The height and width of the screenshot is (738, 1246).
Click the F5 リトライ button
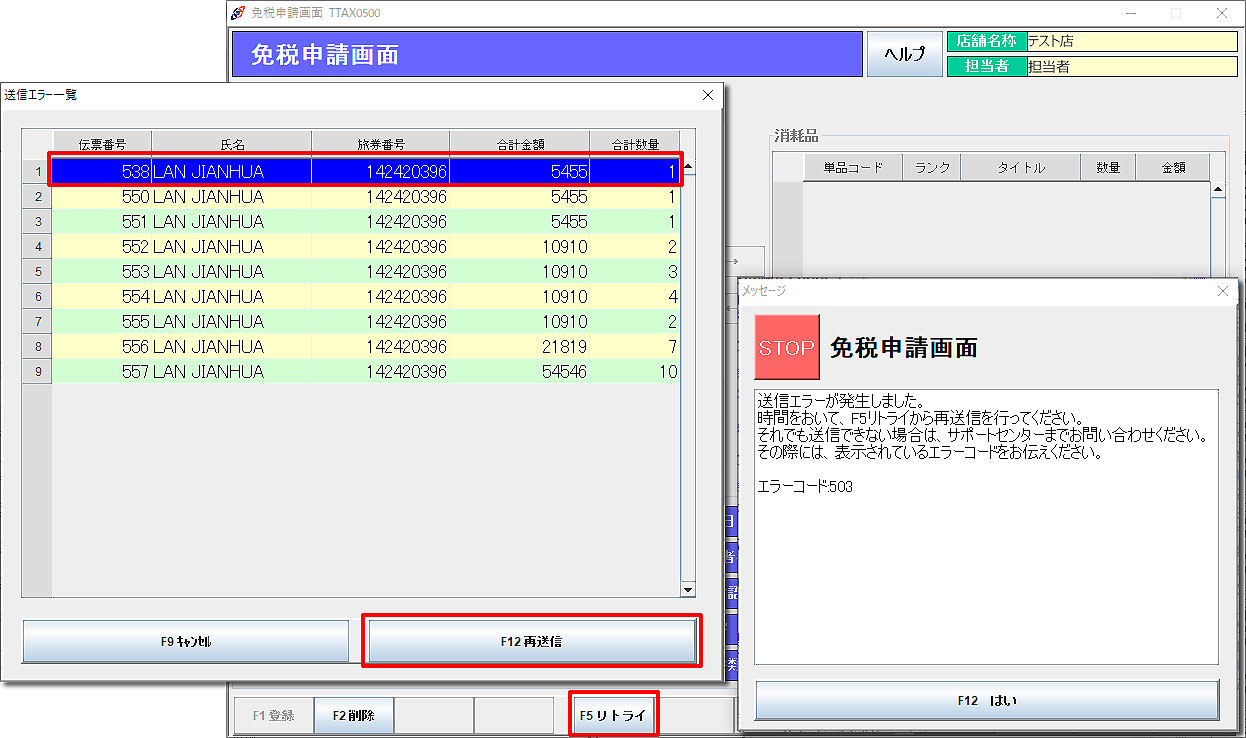613,716
